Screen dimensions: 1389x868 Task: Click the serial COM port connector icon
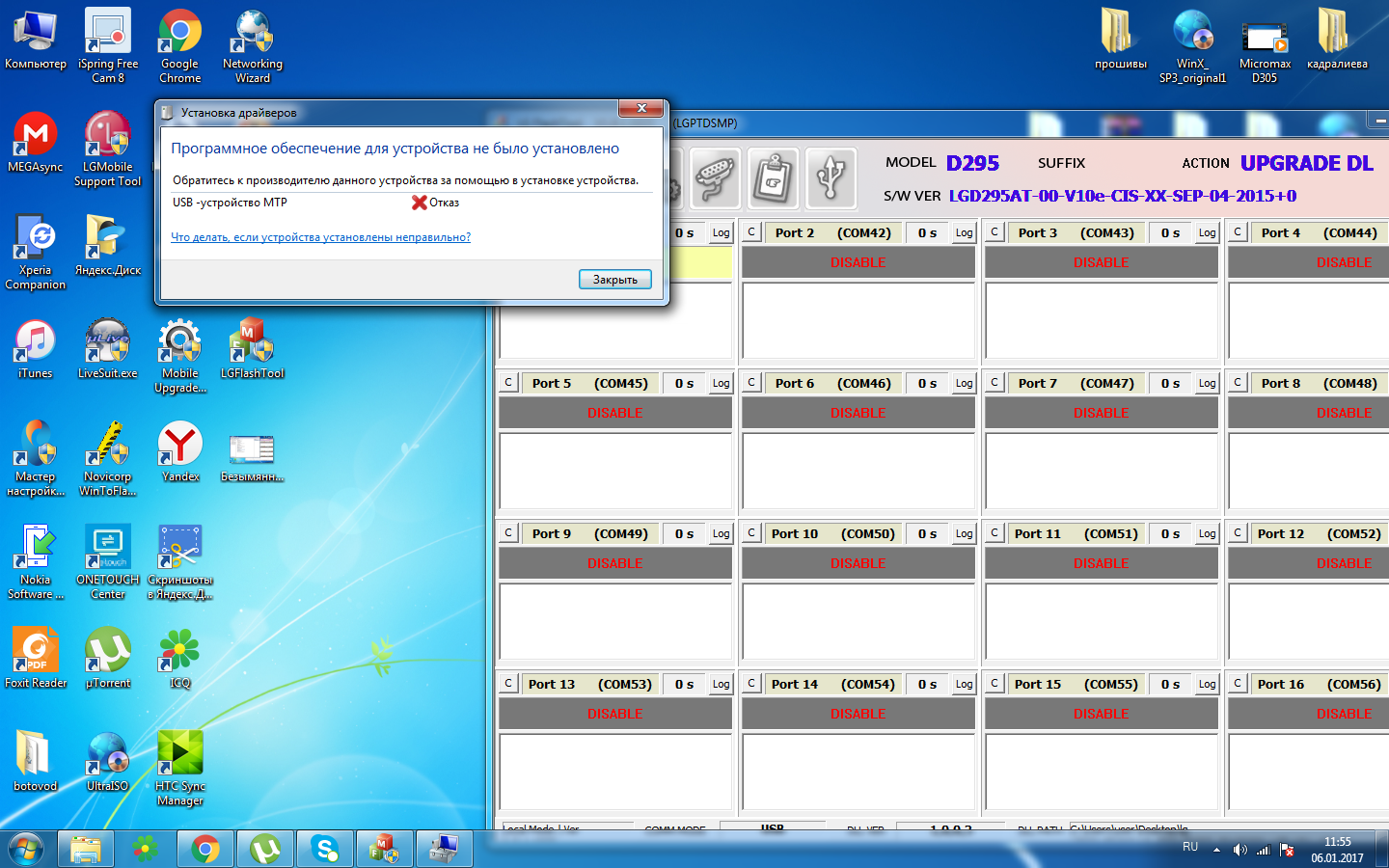pos(715,177)
